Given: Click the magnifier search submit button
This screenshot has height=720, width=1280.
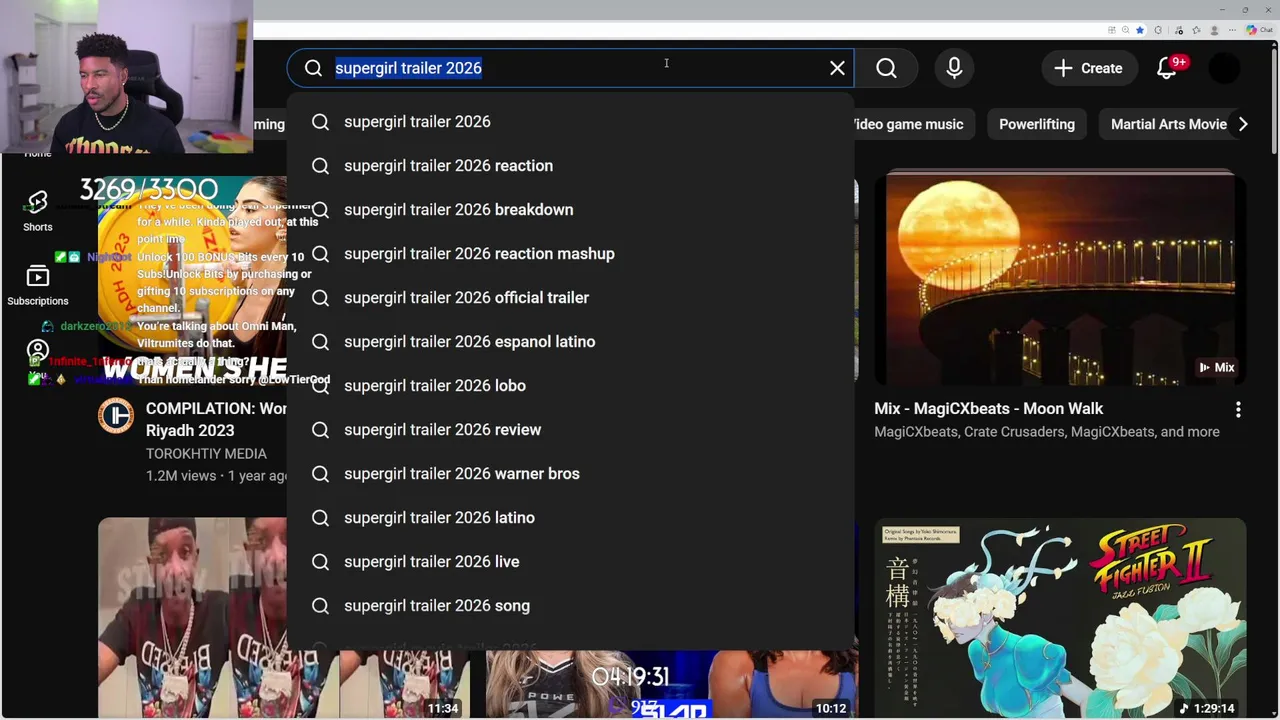Looking at the screenshot, I should tap(886, 68).
